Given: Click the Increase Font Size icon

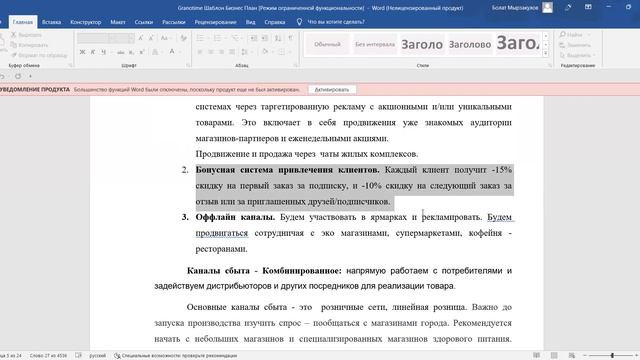Looking at the screenshot, I should coord(140,38).
